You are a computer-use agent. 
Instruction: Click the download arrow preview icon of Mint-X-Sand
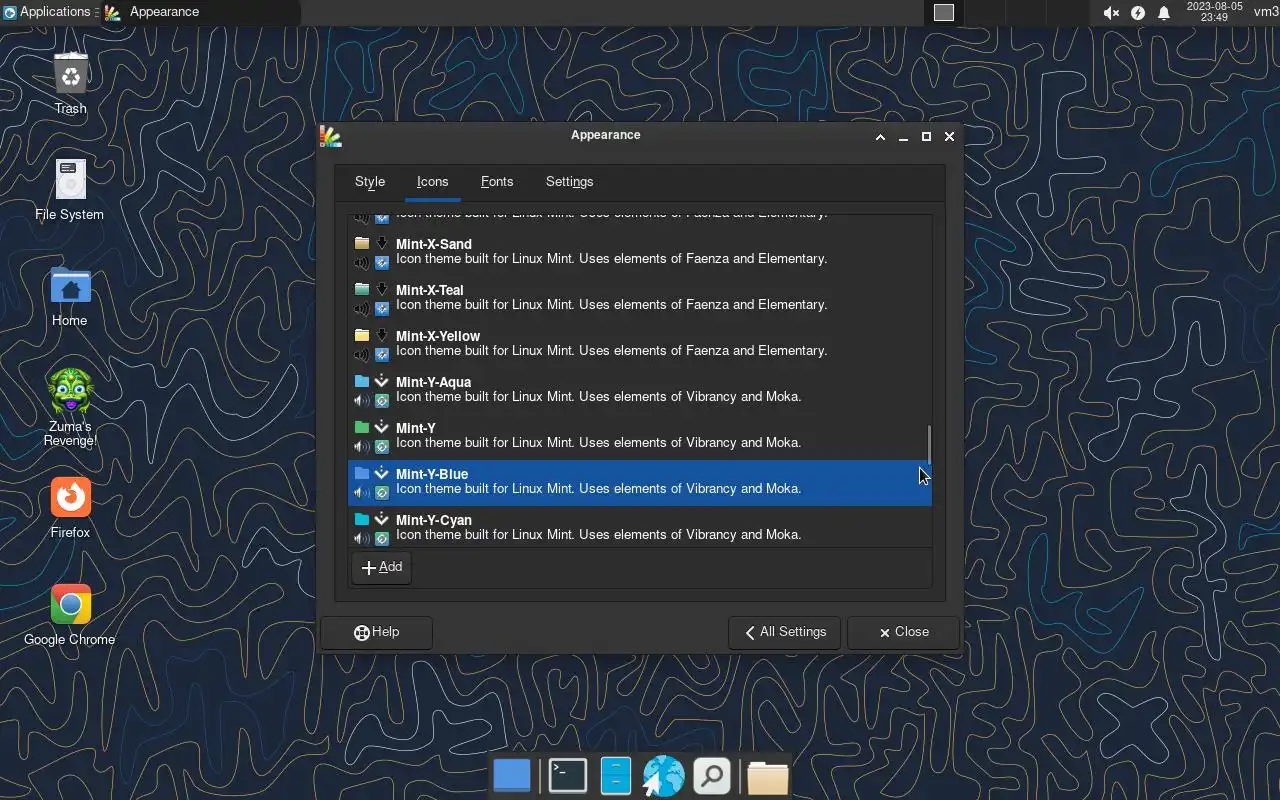click(381, 243)
